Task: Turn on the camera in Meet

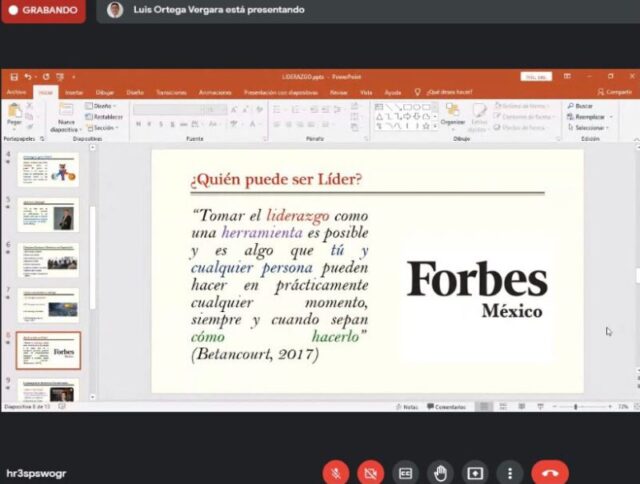Action: click(x=371, y=473)
